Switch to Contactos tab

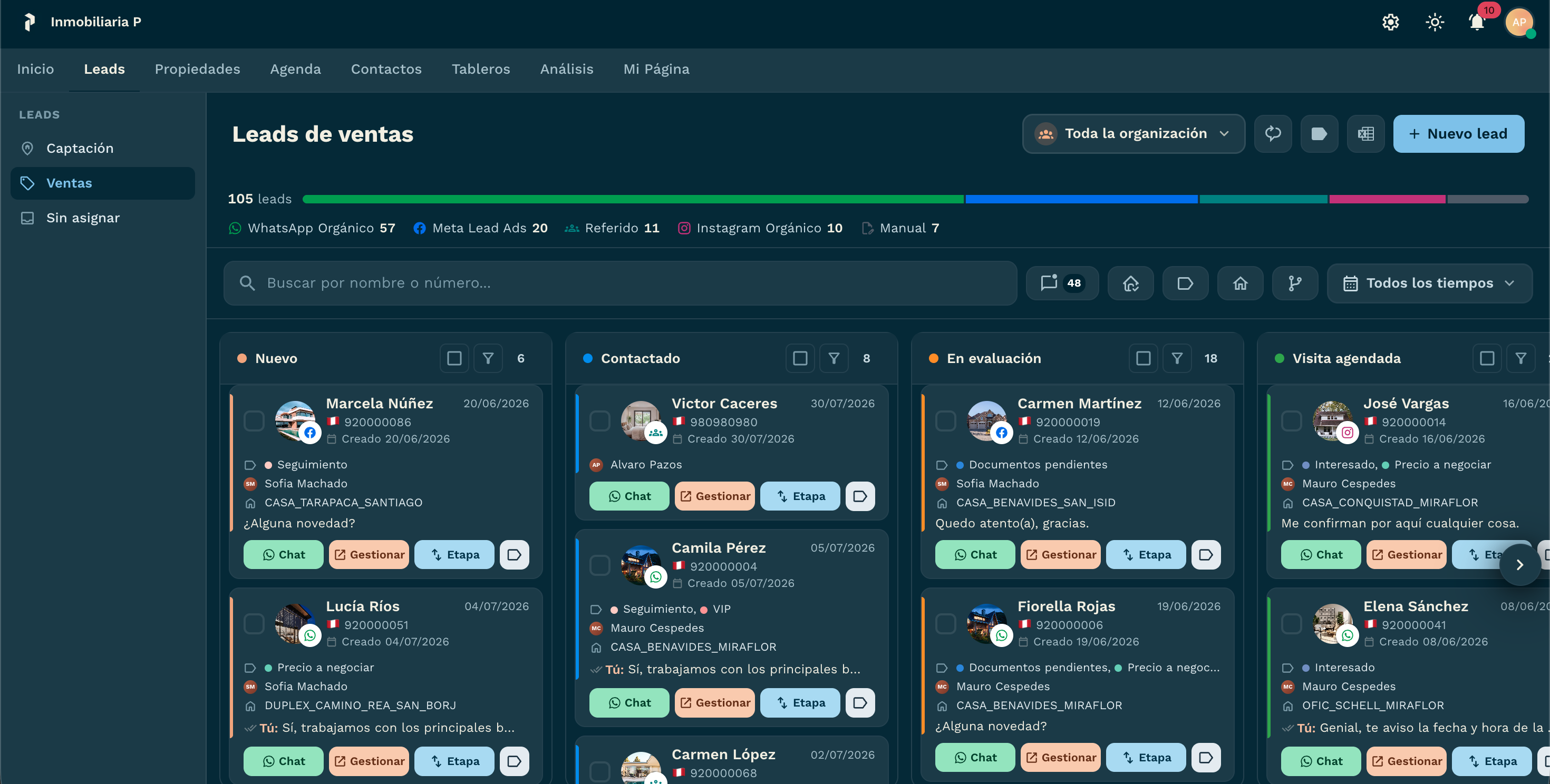click(386, 69)
